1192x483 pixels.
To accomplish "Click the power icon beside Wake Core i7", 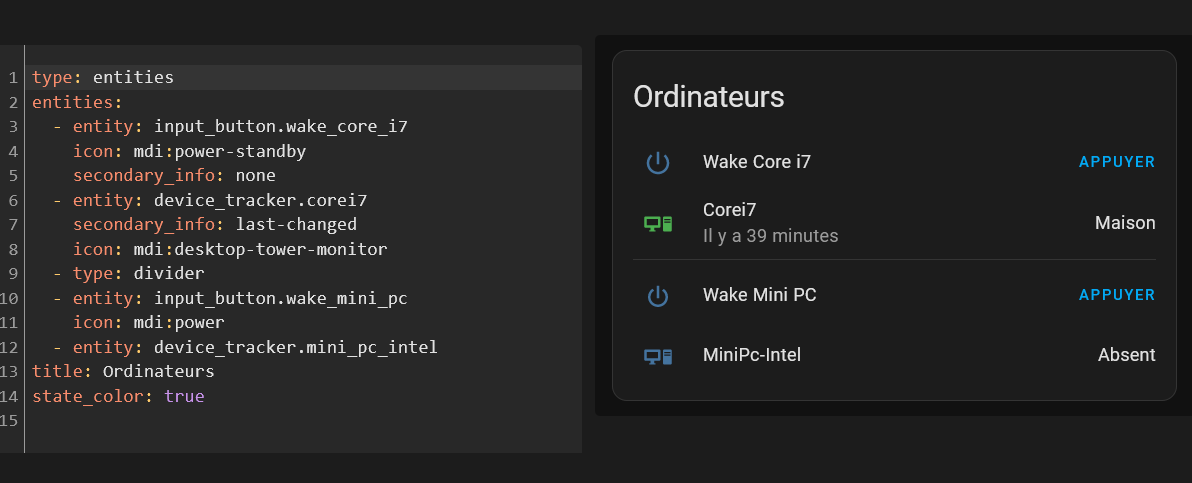I will click(658, 163).
